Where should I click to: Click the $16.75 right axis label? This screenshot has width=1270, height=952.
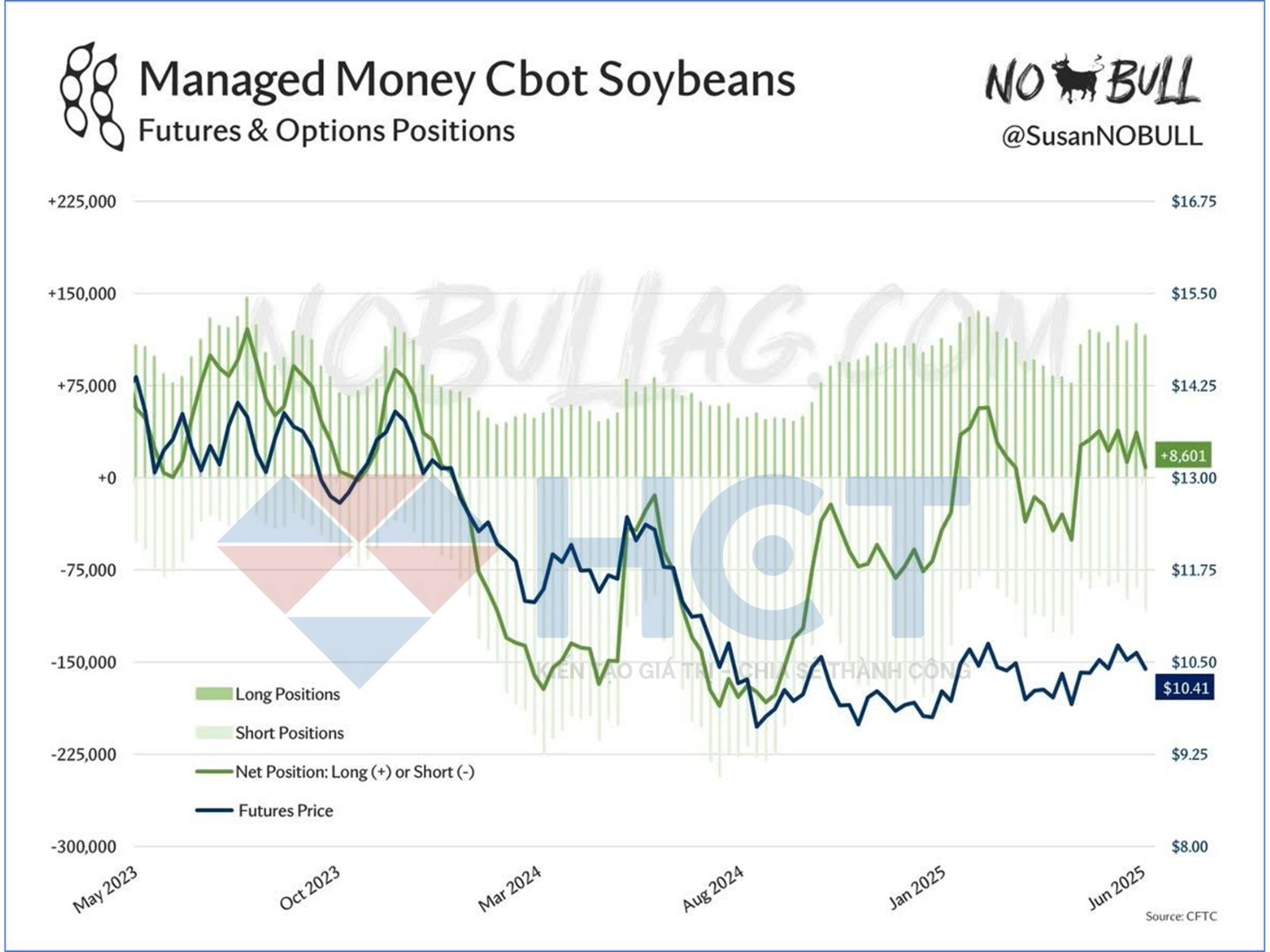pyautogui.click(x=1194, y=202)
